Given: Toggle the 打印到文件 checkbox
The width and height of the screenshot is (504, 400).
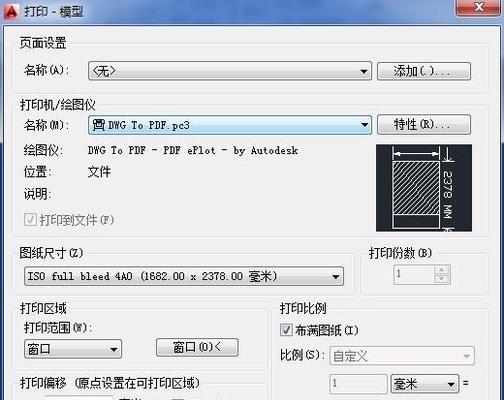Looking at the screenshot, I should (30, 220).
